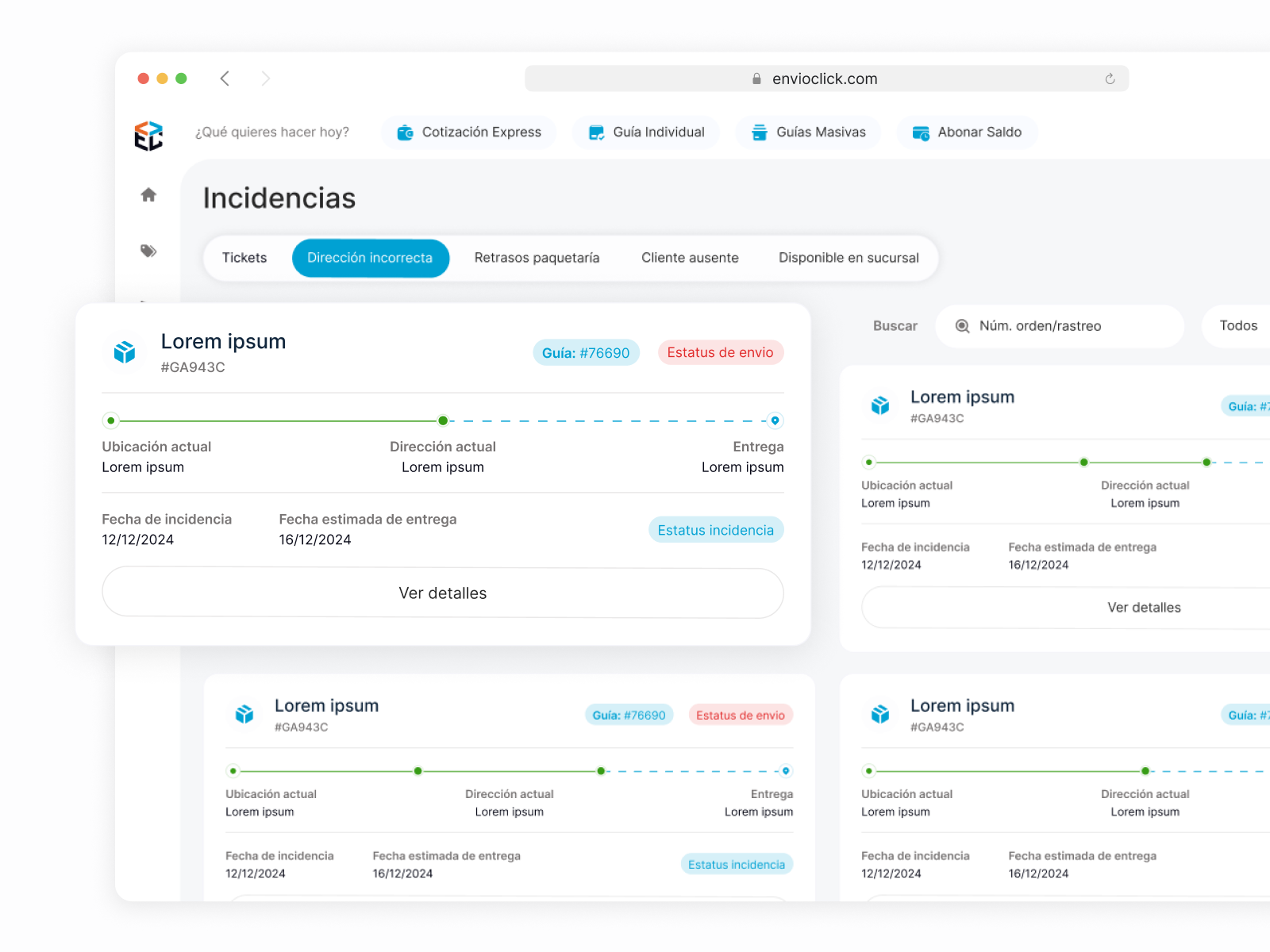Open Abonar Saldo via its wallet icon
This screenshot has height=952, width=1270.
[922, 132]
